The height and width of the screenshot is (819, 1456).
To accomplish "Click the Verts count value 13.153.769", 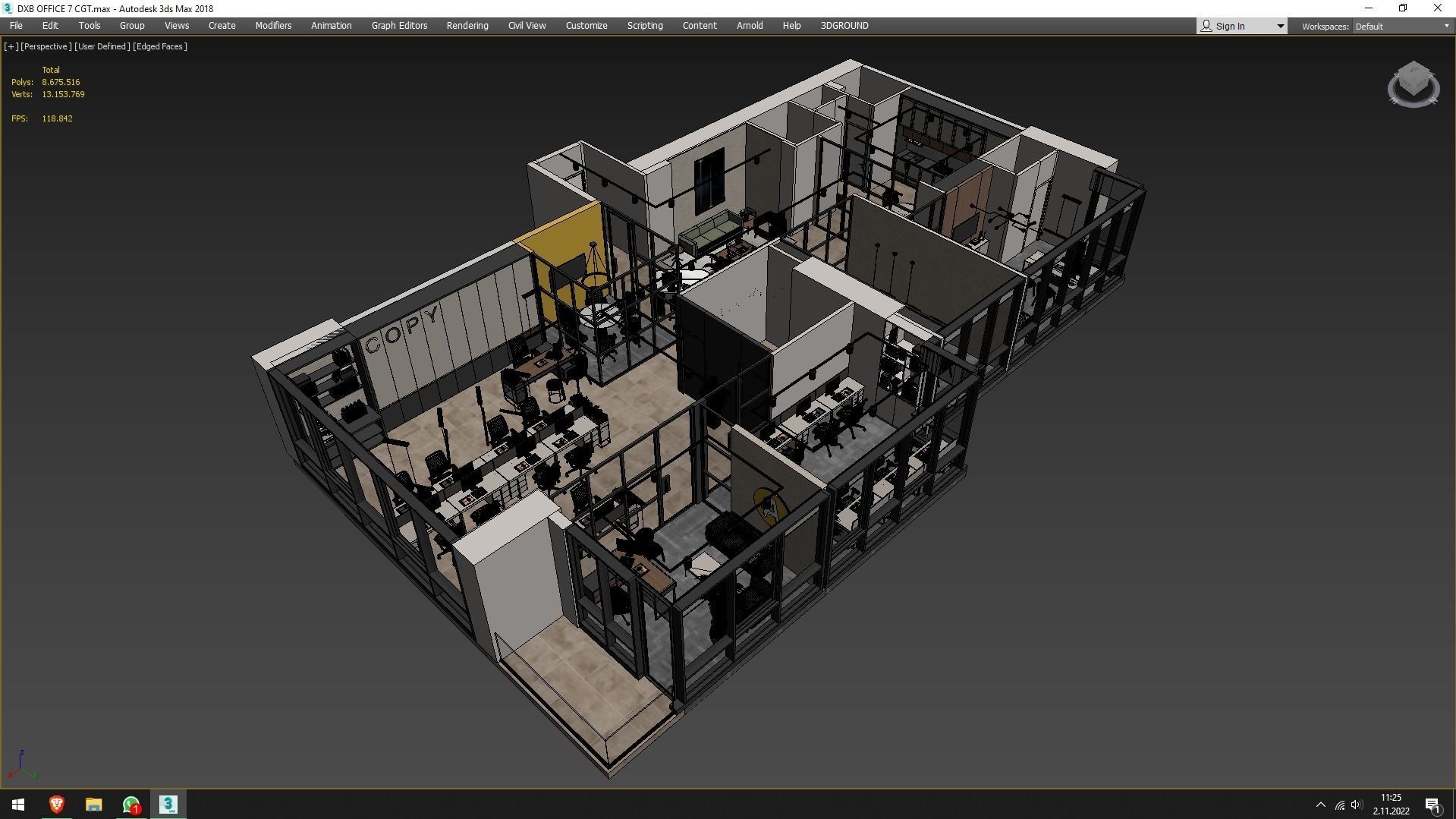I will click(x=63, y=94).
